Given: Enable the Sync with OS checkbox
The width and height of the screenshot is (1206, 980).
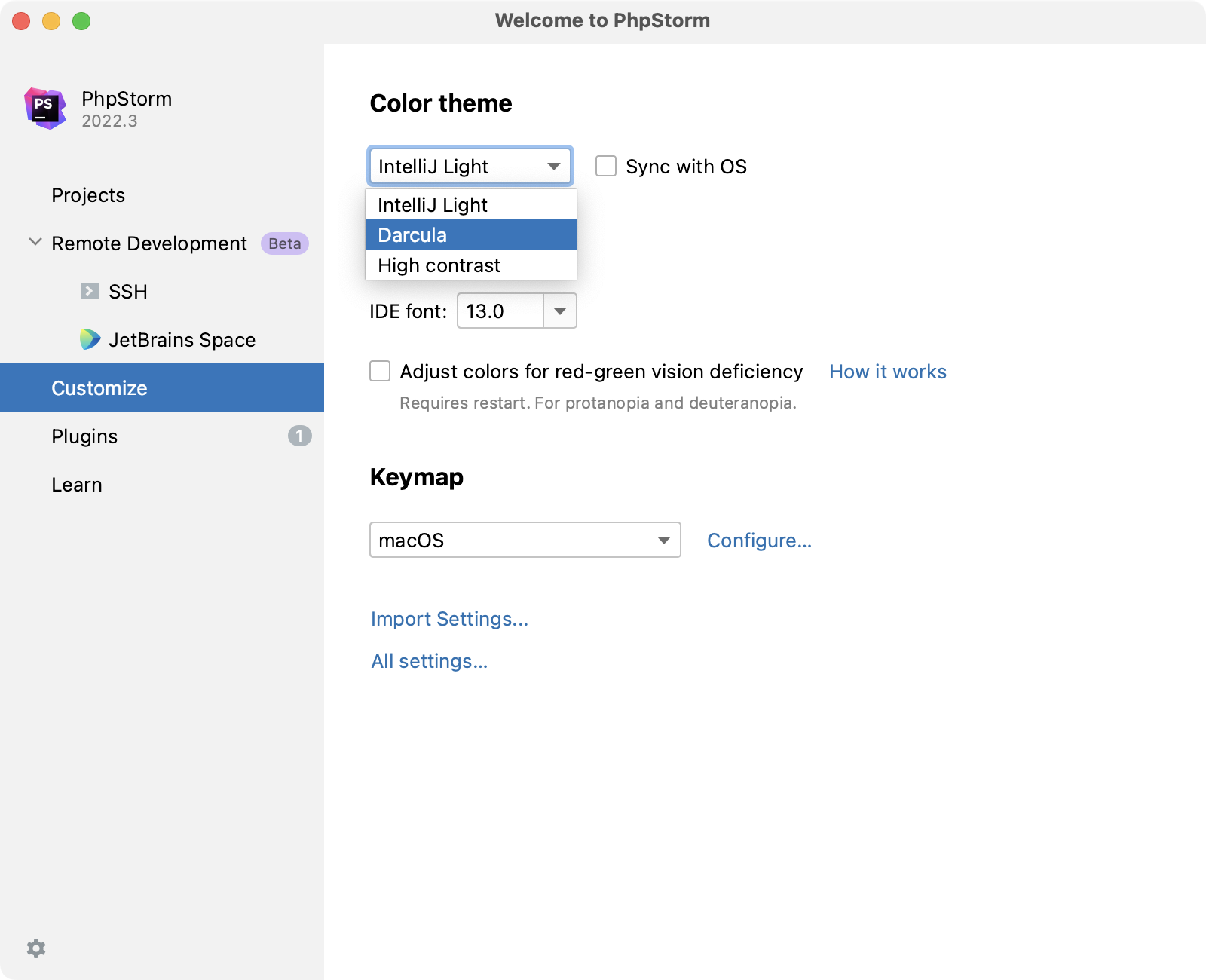Looking at the screenshot, I should pyautogui.click(x=606, y=166).
